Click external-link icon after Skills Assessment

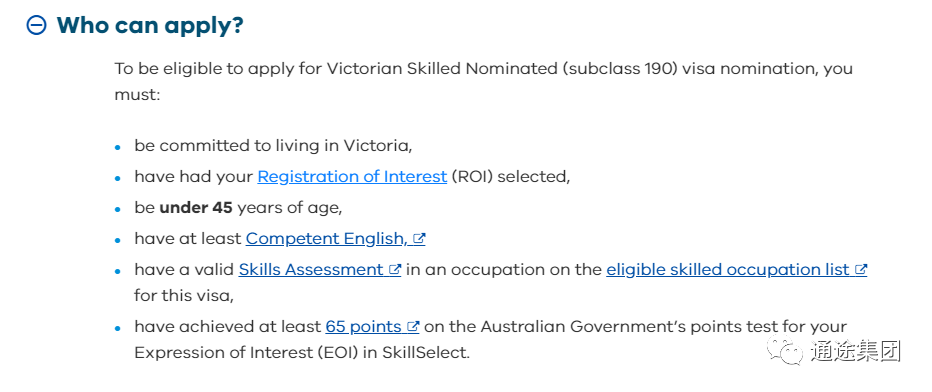coord(395,269)
